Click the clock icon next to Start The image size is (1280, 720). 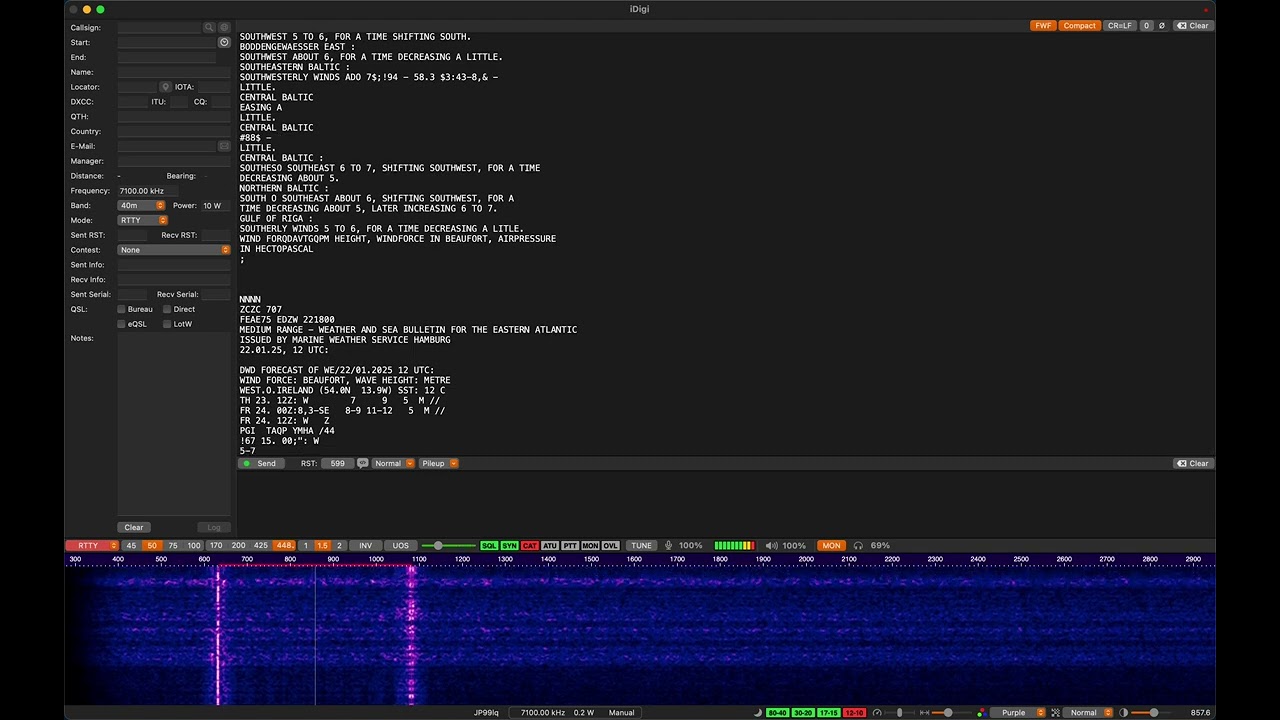[224, 42]
